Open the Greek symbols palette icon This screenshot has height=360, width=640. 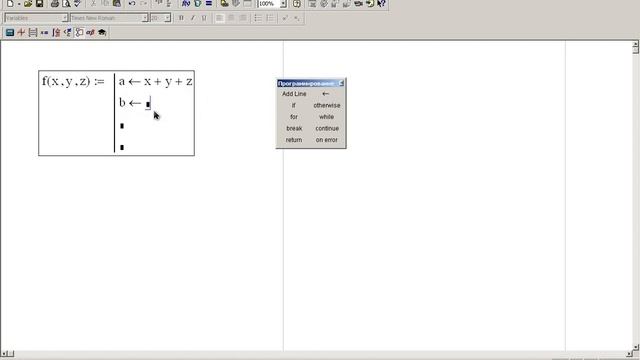pyautogui.click(x=91, y=32)
